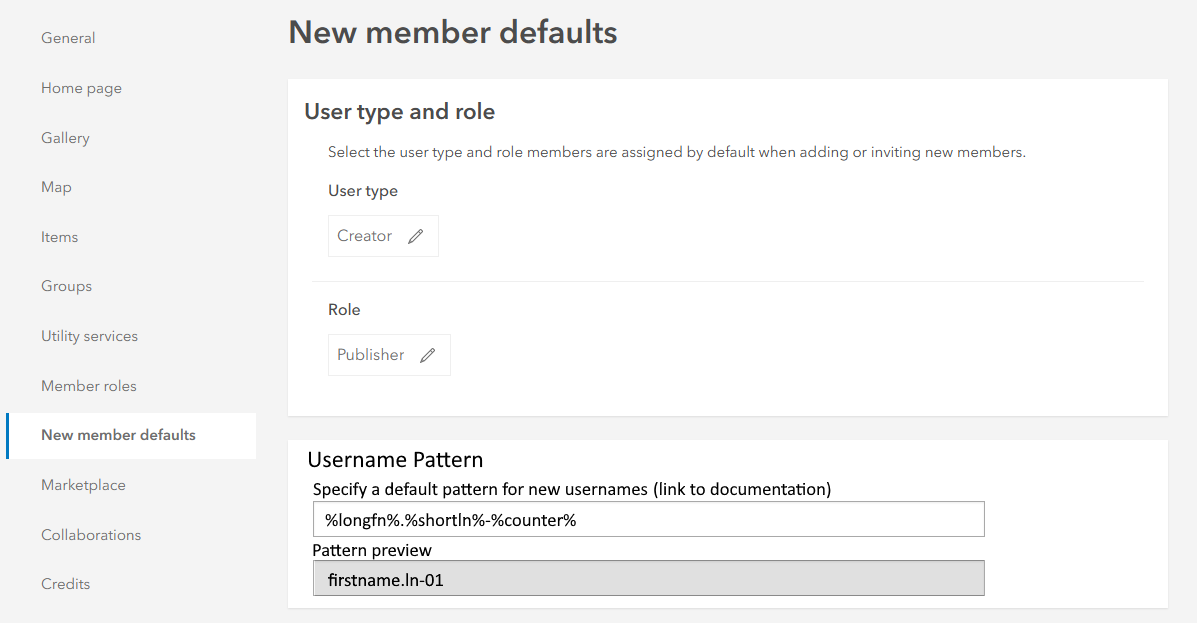The width and height of the screenshot is (1197, 623).
Task: Open Groups in the sidebar
Action: tap(66, 286)
